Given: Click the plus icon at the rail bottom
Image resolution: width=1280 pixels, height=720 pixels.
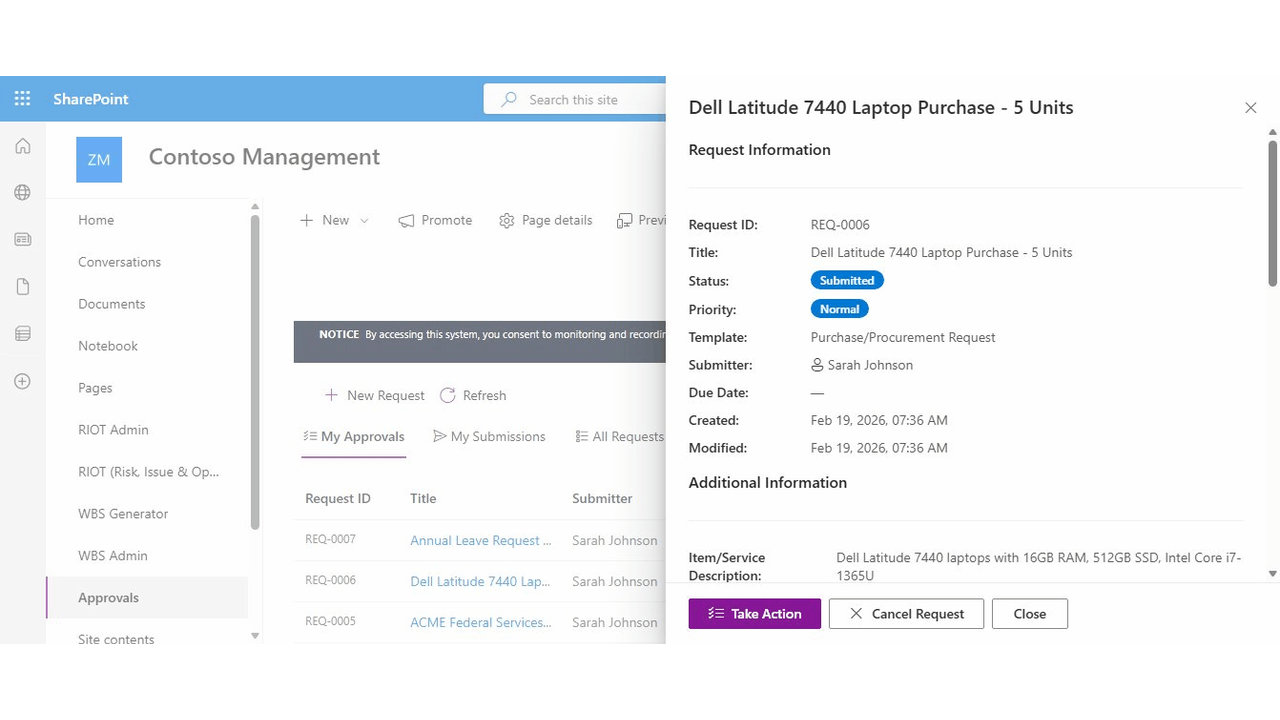Looking at the screenshot, I should tap(22, 381).
